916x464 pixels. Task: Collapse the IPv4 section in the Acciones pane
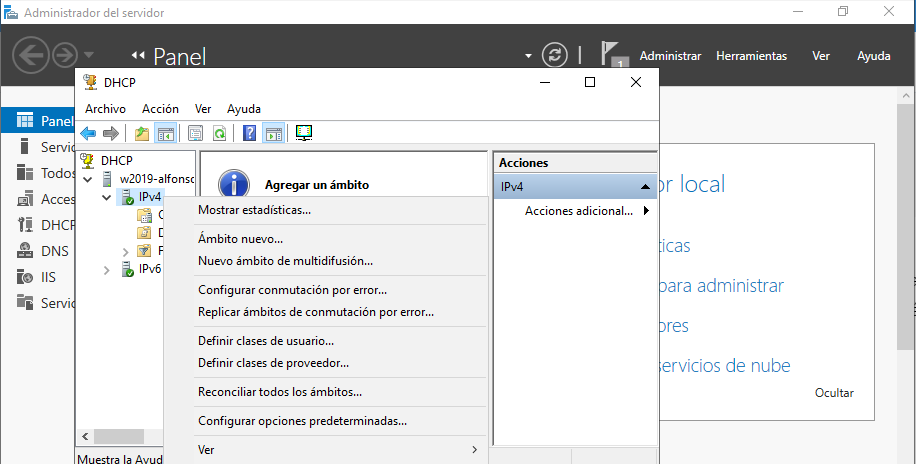(645, 187)
